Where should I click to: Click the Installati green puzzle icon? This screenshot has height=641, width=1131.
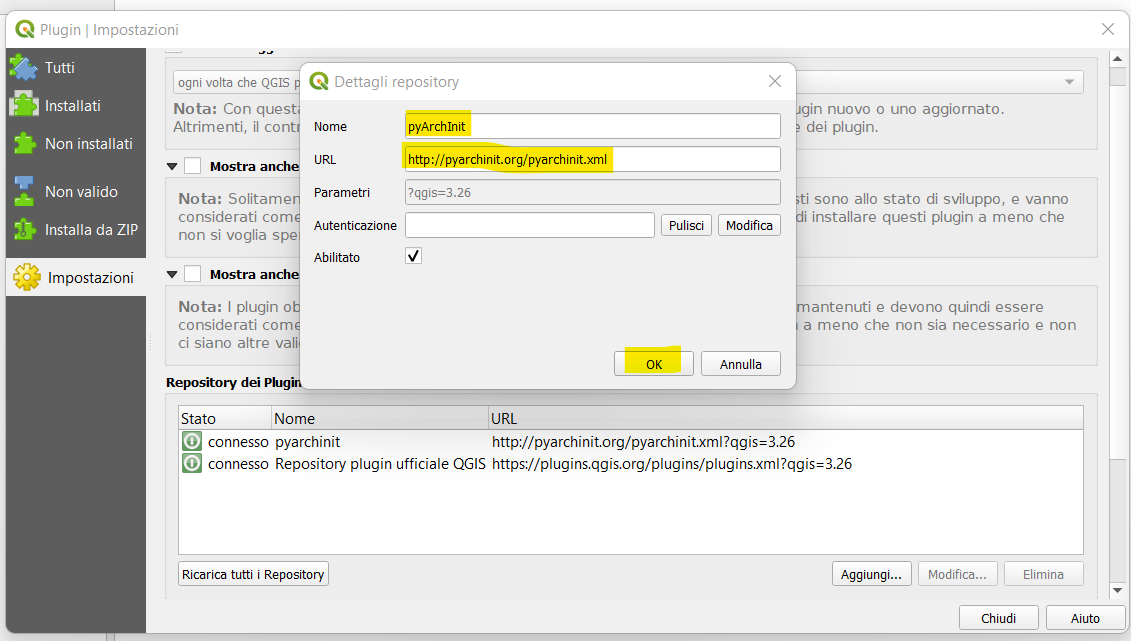(24, 105)
